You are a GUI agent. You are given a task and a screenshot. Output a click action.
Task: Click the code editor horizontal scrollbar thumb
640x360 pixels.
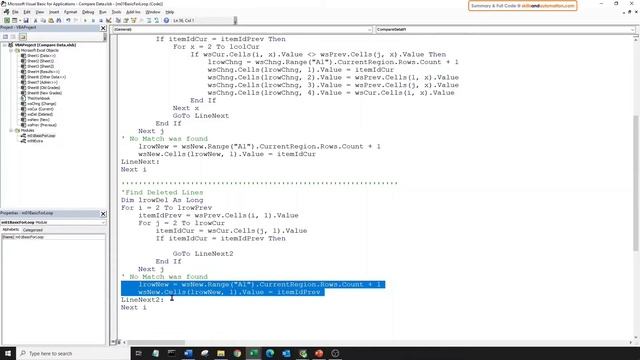click(x=156, y=342)
